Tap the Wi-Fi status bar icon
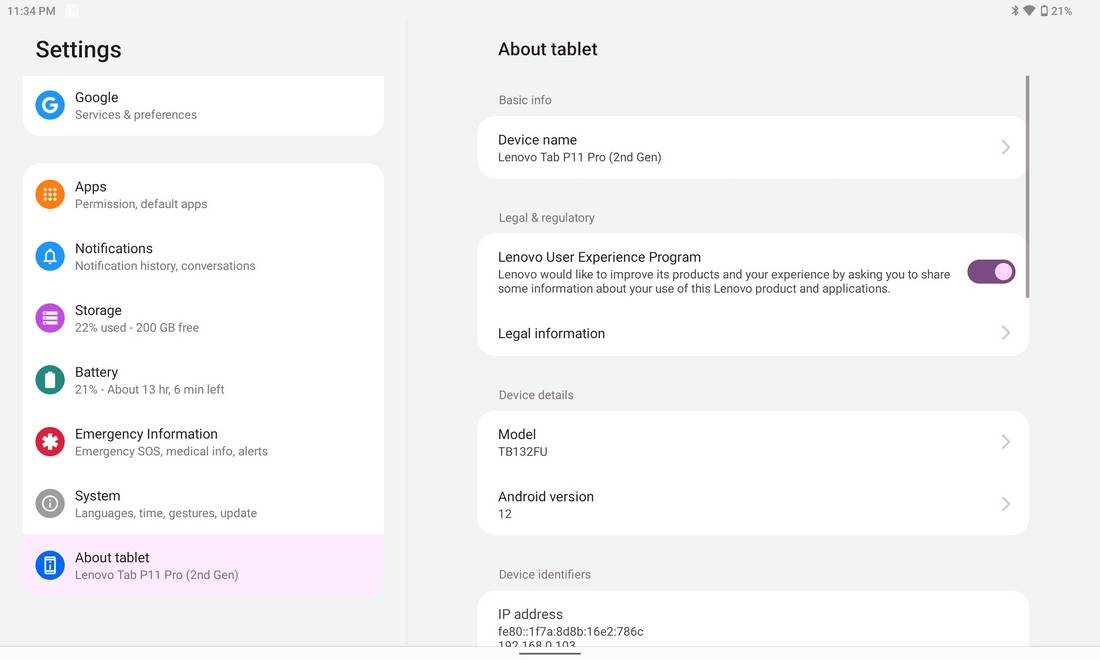Viewport: 1100px width, 660px height. (1029, 11)
